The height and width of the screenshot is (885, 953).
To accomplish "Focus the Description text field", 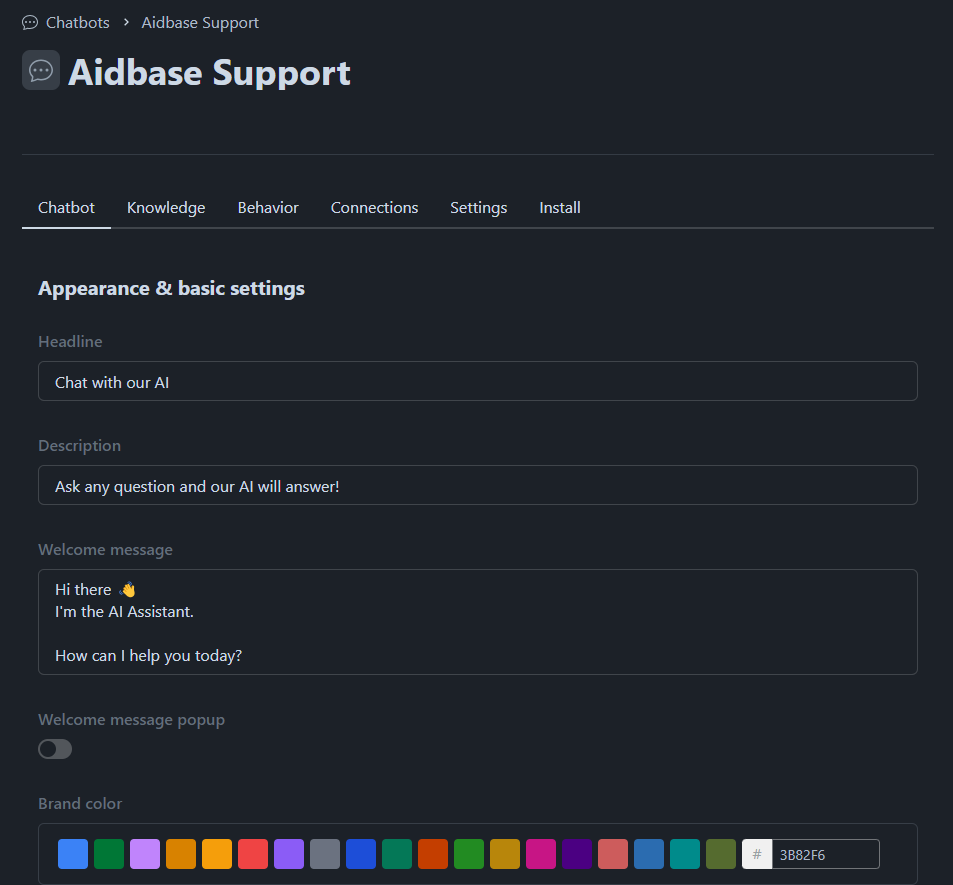I will pos(477,485).
